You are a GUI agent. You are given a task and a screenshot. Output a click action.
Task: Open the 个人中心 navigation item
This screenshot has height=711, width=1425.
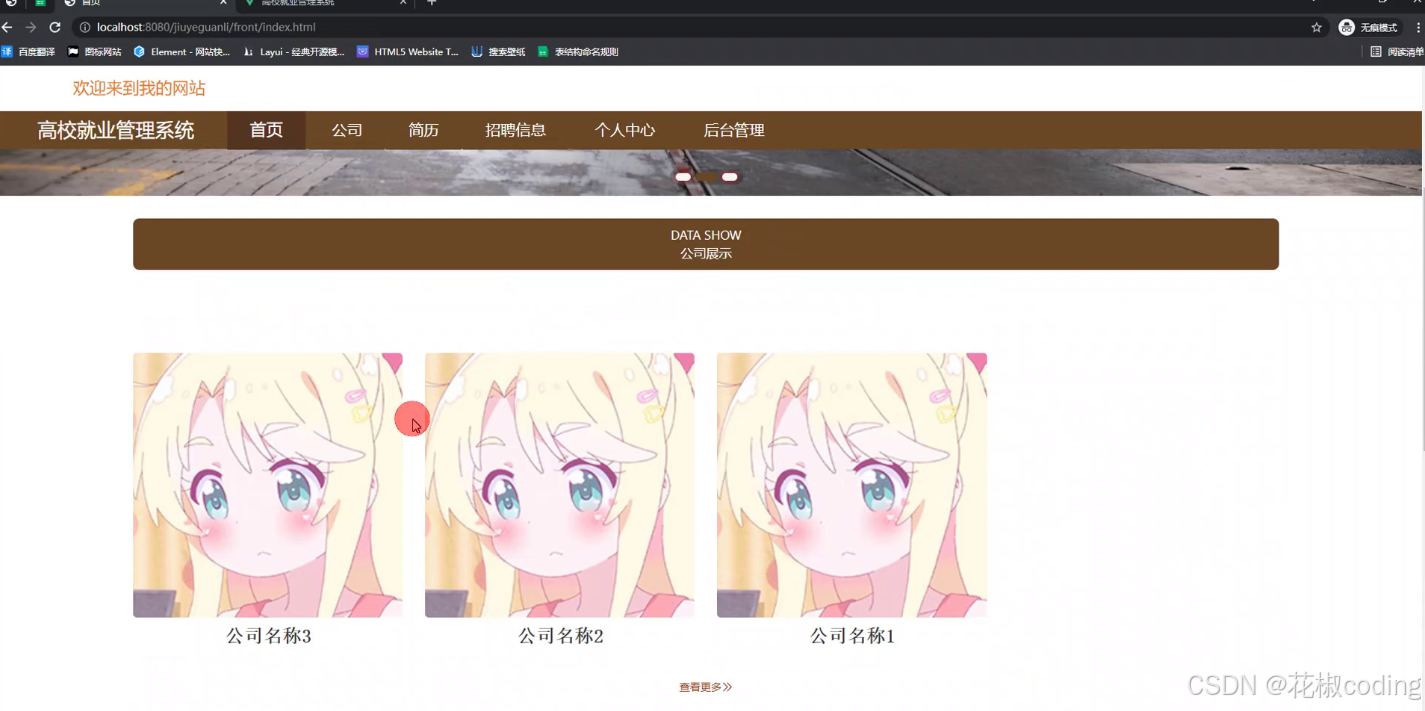[x=625, y=130]
